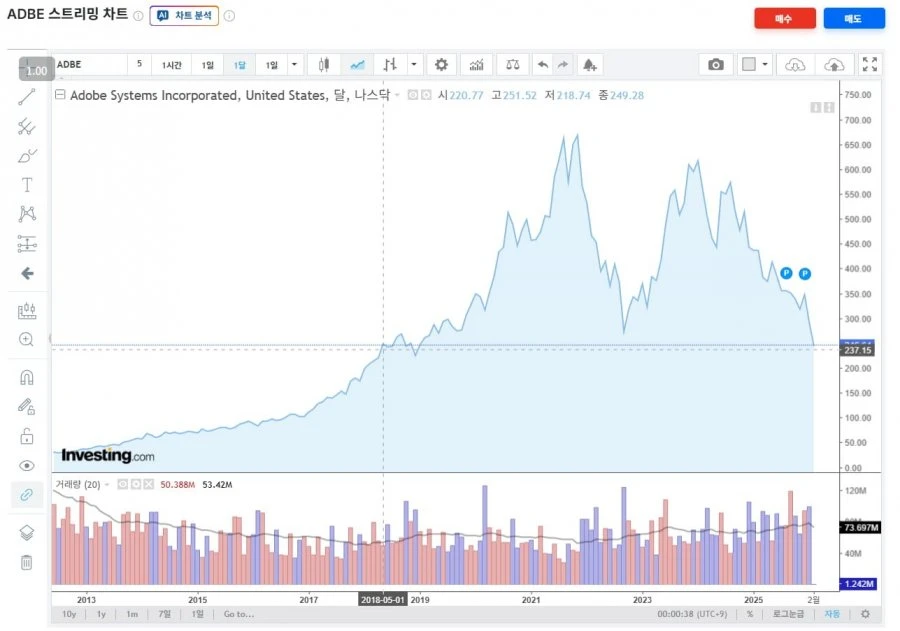
Task: Toggle hide all drawings eye icon
Action: 26,465
